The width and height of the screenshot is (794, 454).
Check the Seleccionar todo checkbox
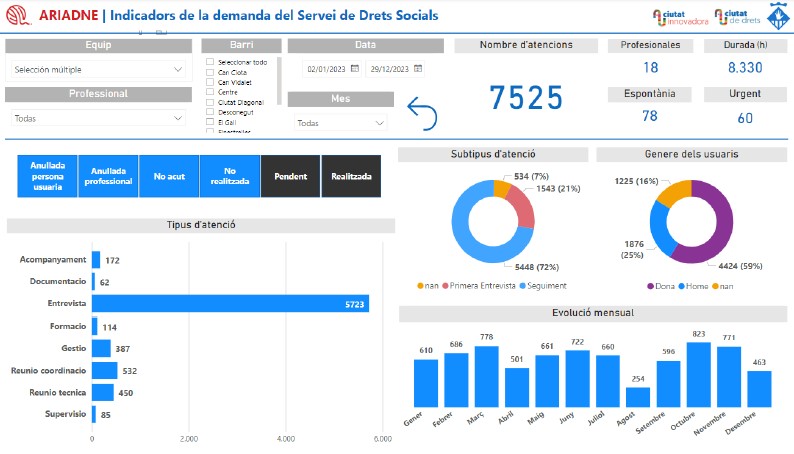coord(209,62)
